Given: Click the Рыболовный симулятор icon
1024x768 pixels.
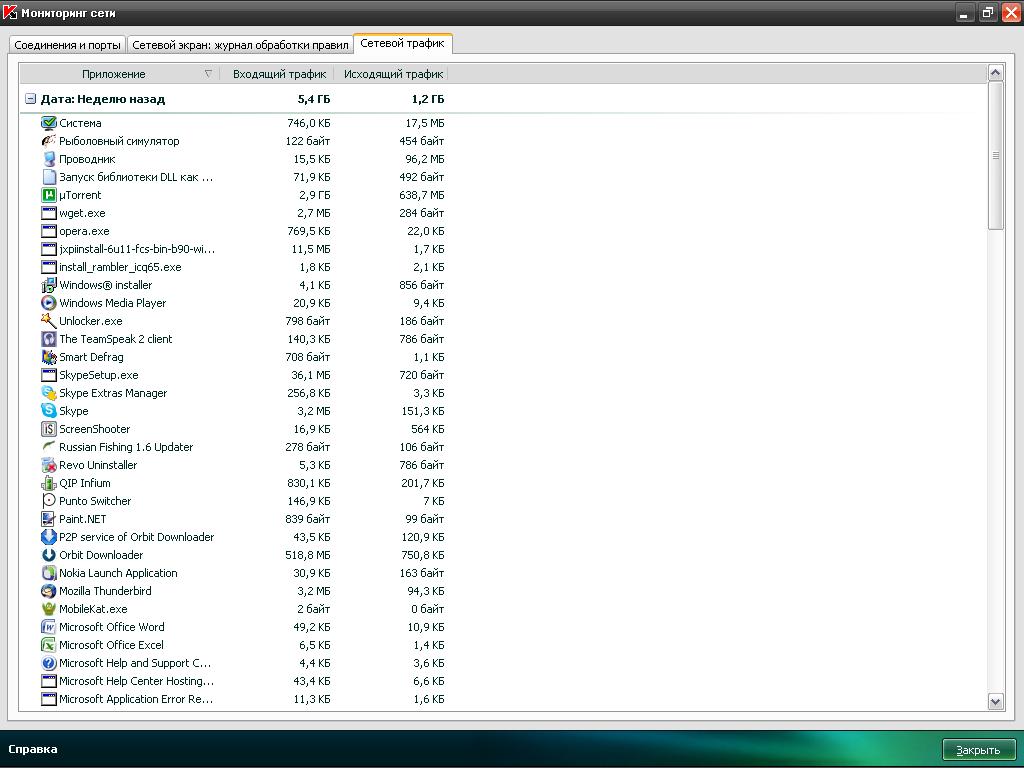Looking at the screenshot, I should (x=48, y=141).
